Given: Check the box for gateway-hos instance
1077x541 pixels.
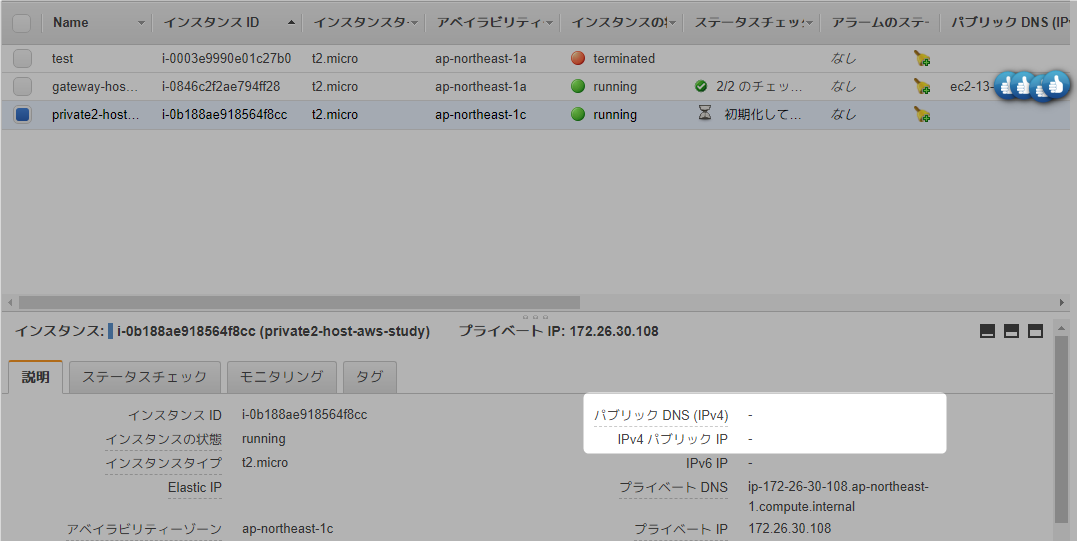Looking at the screenshot, I should (23, 87).
